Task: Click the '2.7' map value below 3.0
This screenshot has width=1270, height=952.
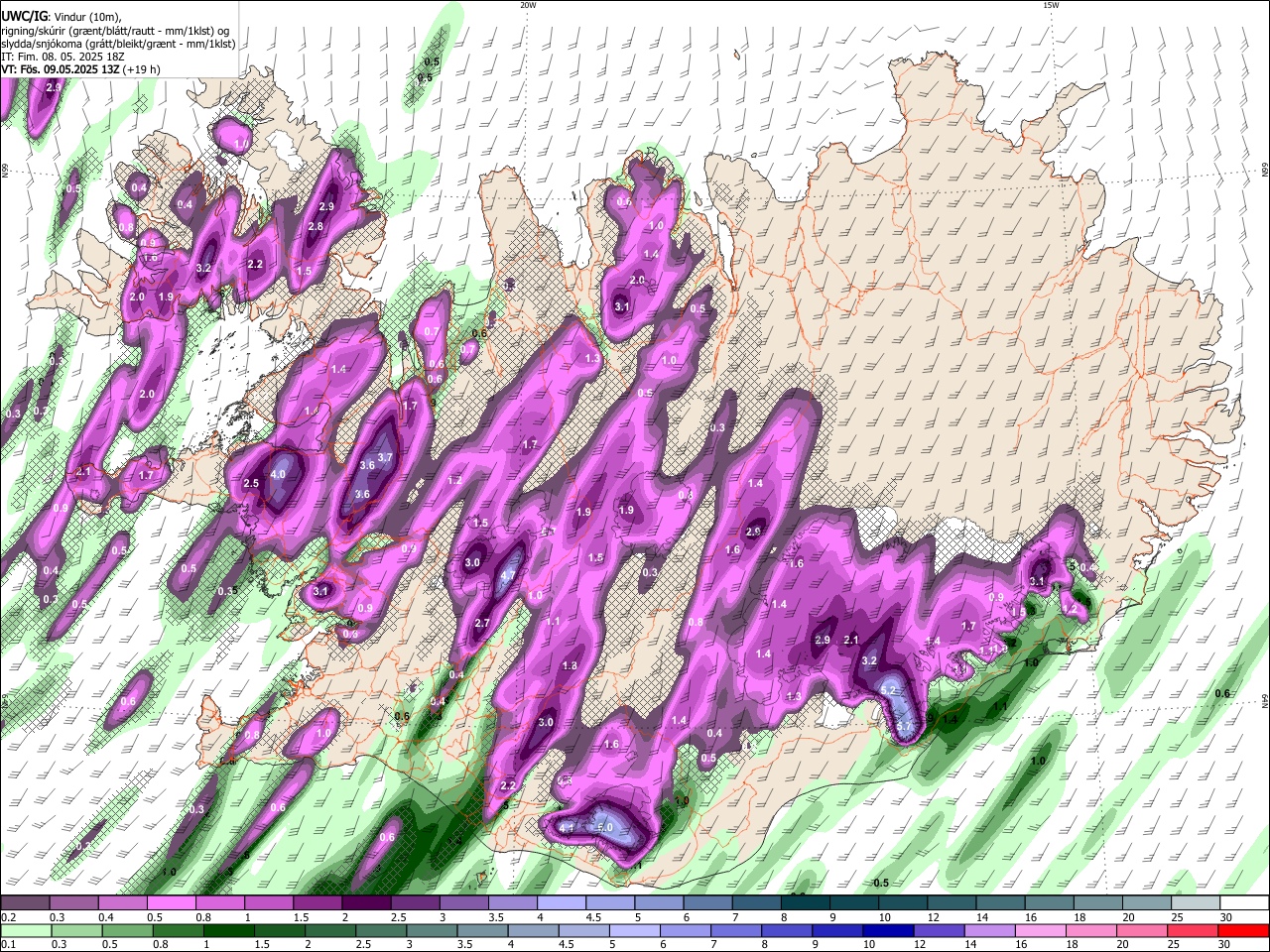Action: [482, 624]
